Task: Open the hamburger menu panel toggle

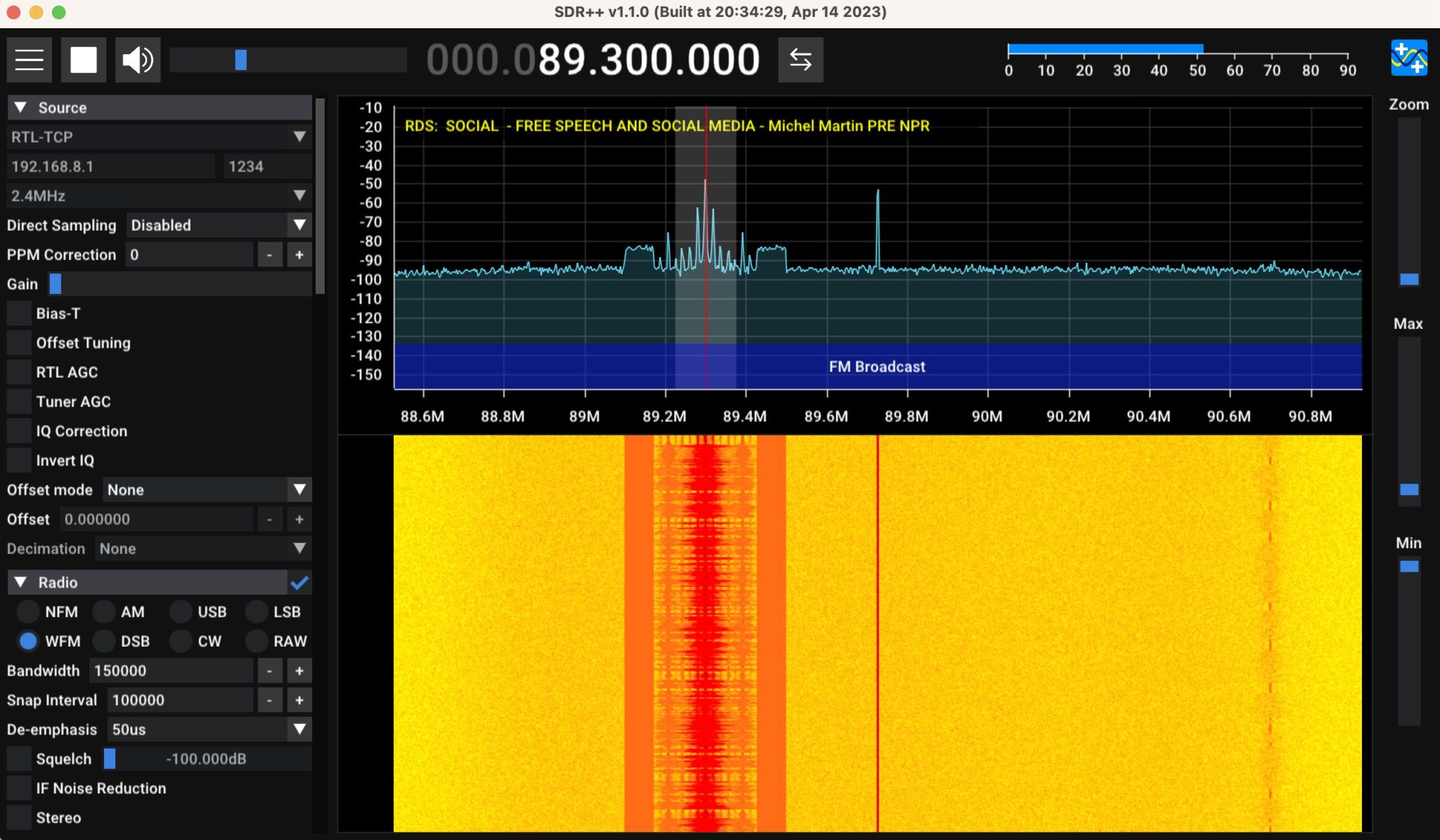Action: 30,60
